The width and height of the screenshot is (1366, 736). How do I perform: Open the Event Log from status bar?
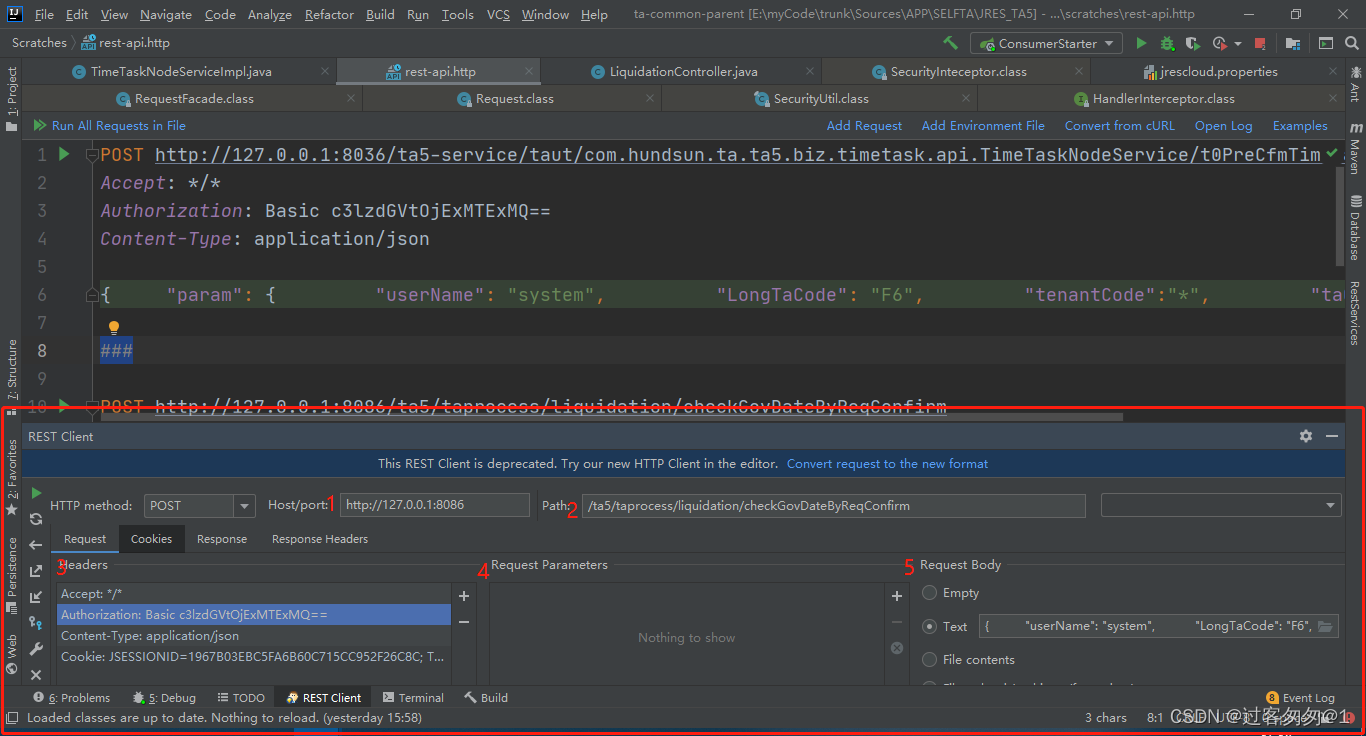[1300, 698]
